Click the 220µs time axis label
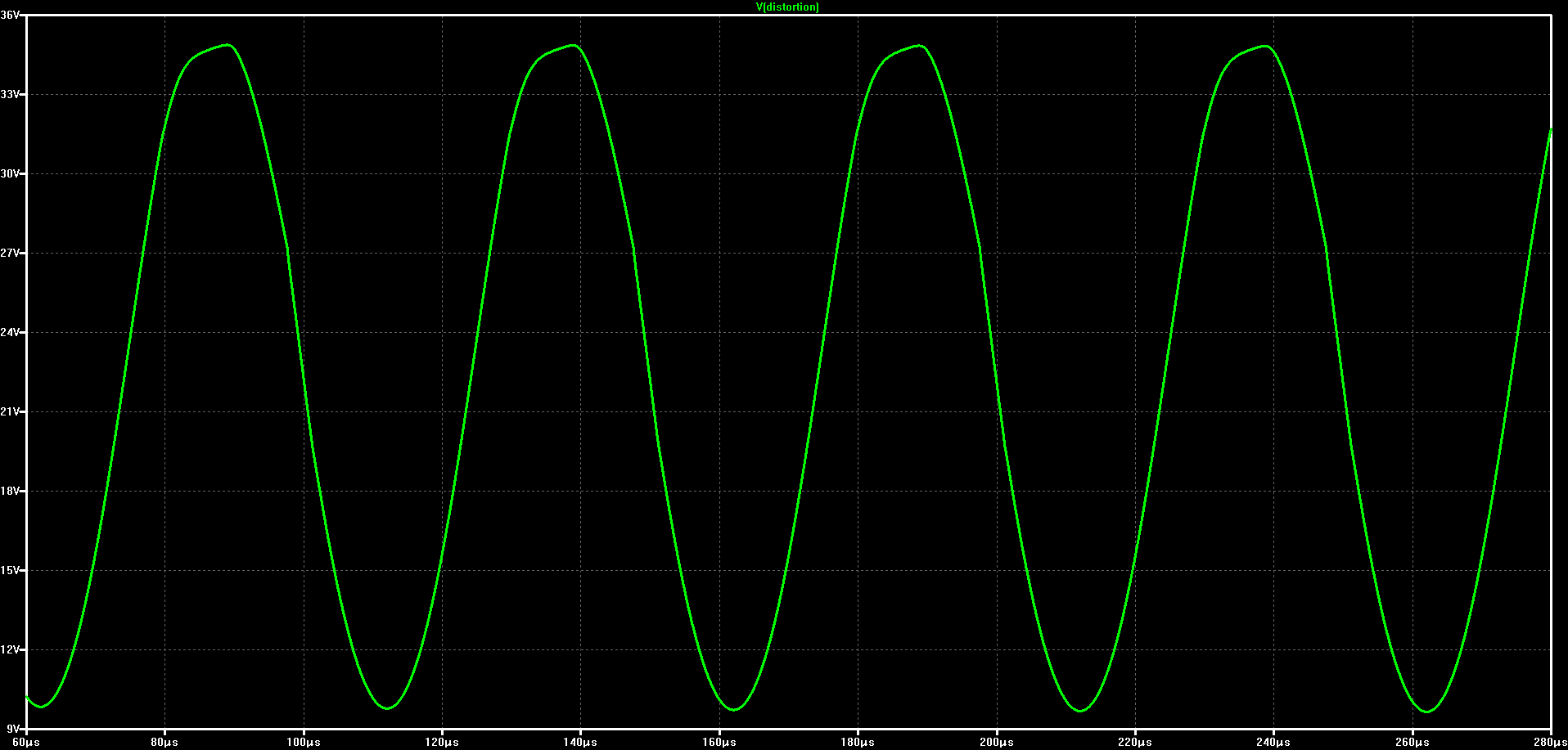Viewport: 1568px width, 750px height. tap(1135, 743)
